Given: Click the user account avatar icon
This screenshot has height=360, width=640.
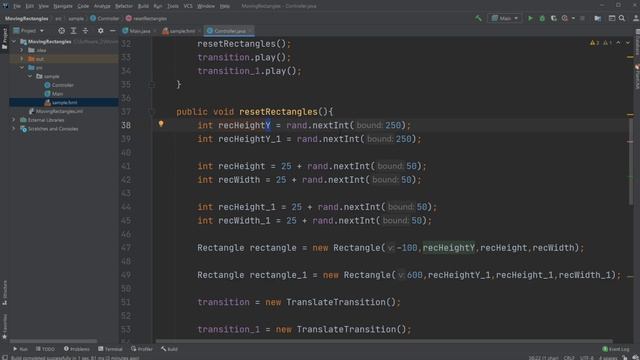Looking at the screenshot, I should [636, 18].
